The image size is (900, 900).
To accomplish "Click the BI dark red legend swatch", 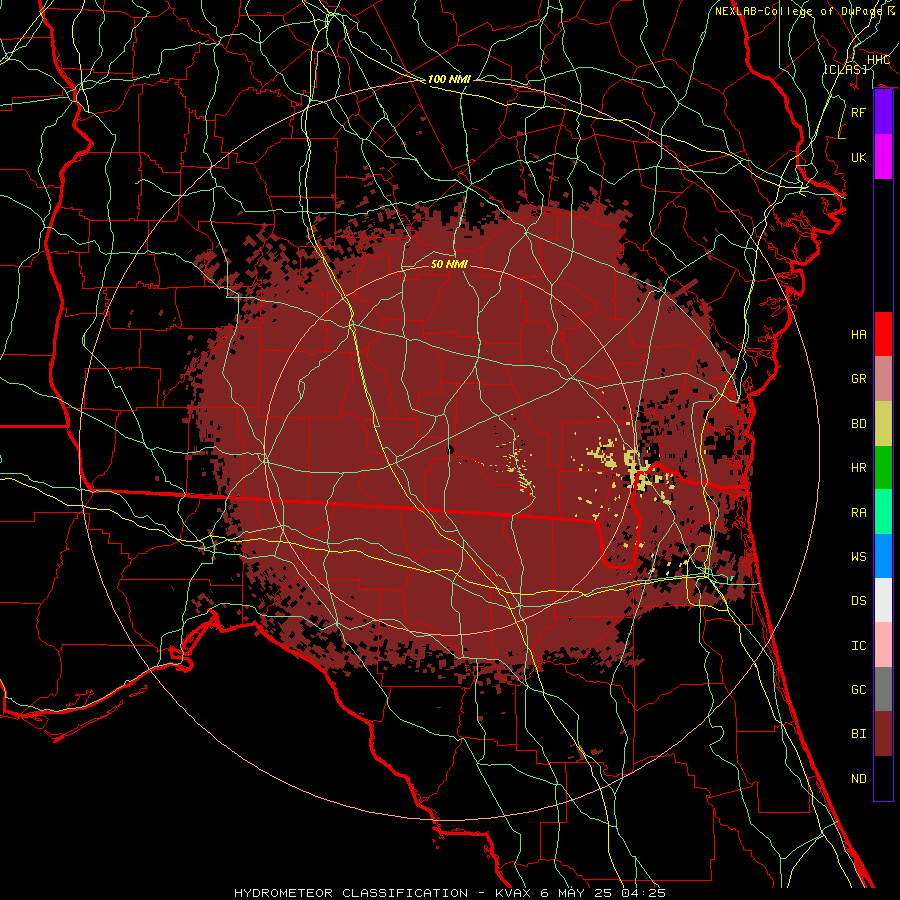I will pos(883,734).
